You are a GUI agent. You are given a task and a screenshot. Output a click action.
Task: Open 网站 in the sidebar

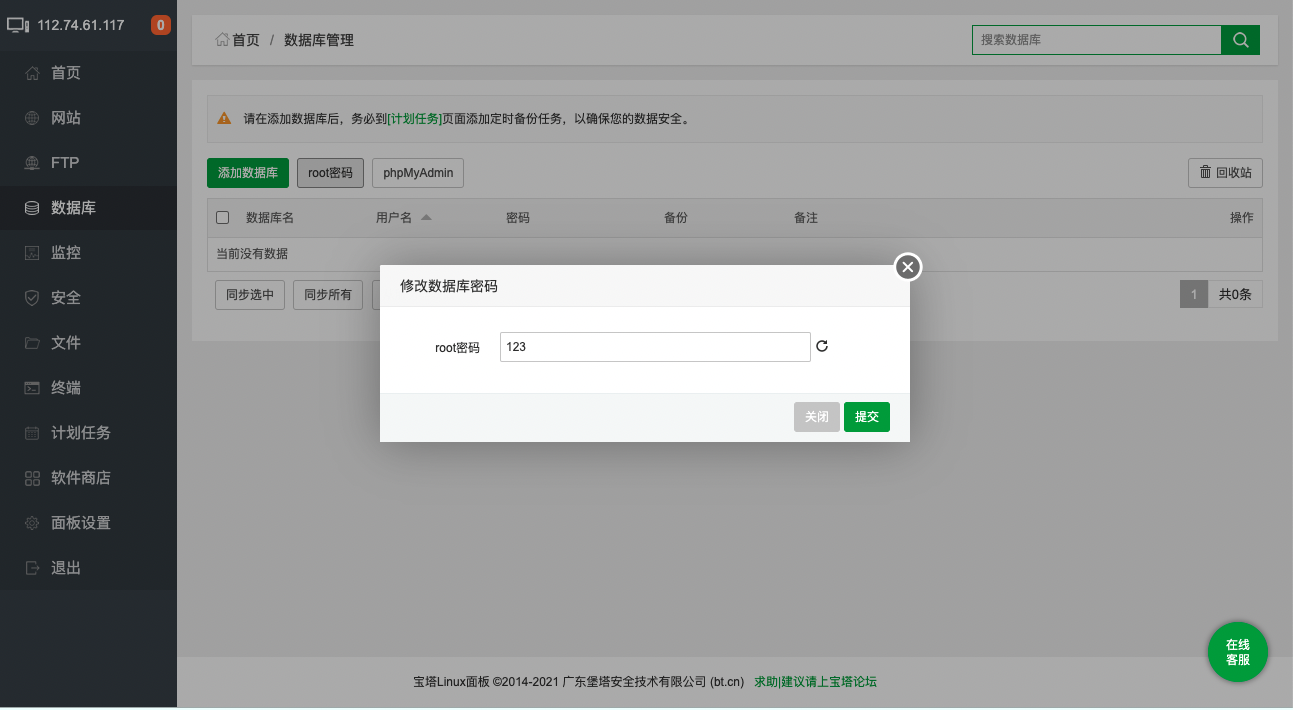(x=88, y=118)
